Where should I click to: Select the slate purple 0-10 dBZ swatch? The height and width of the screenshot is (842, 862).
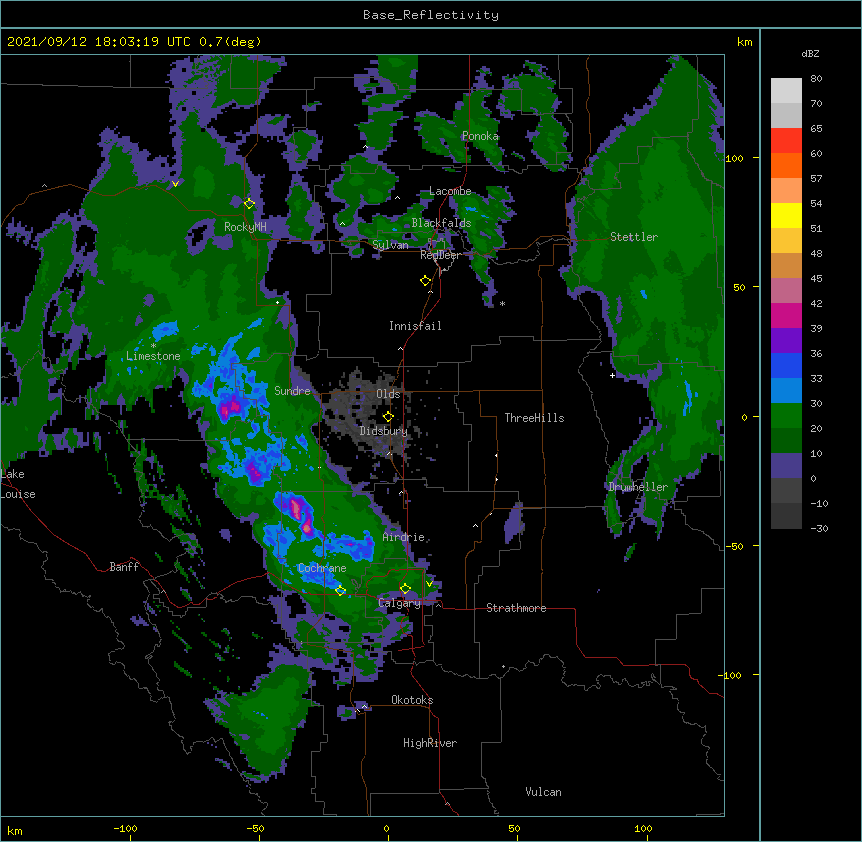click(786, 466)
